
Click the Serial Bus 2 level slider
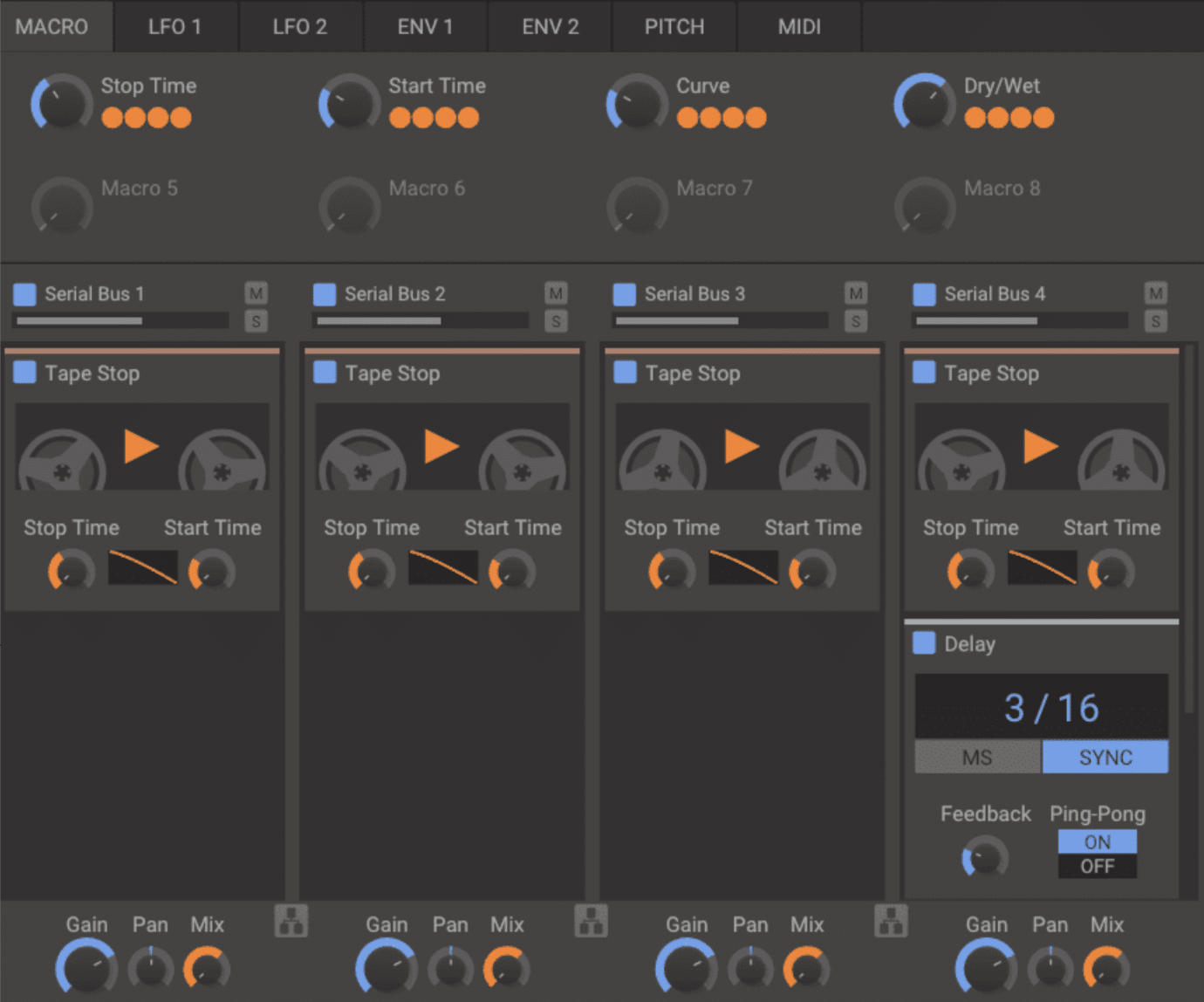click(422, 321)
